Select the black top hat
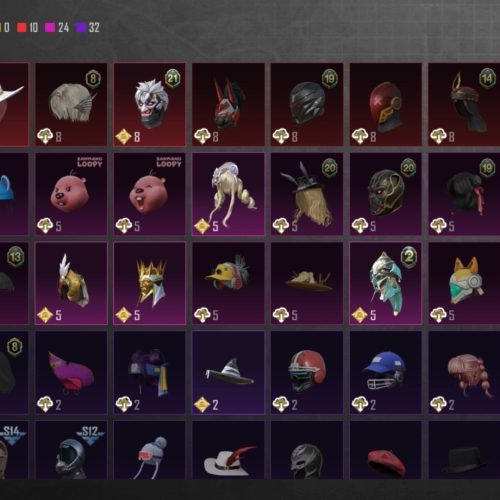The width and height of the screenshot is (500, 500). (x=464, y=450)
